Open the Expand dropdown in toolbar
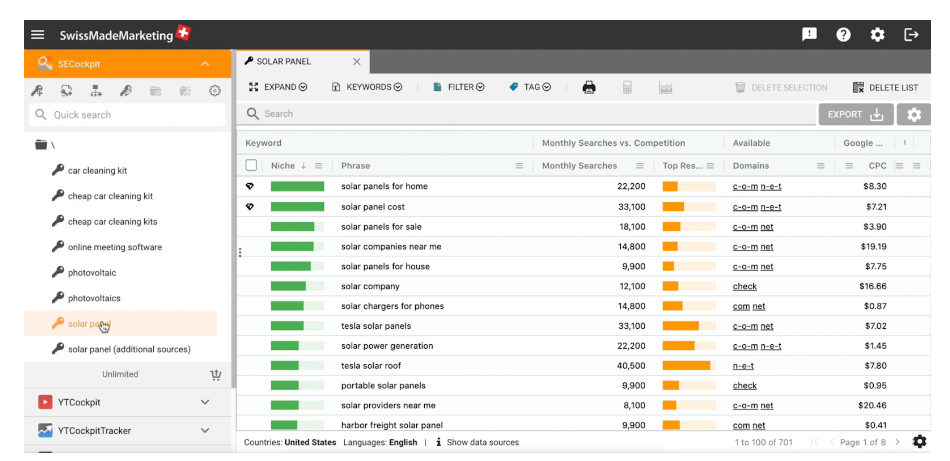Image resolution: width=950 pixels, height=461 pixels. click(278, 87)
